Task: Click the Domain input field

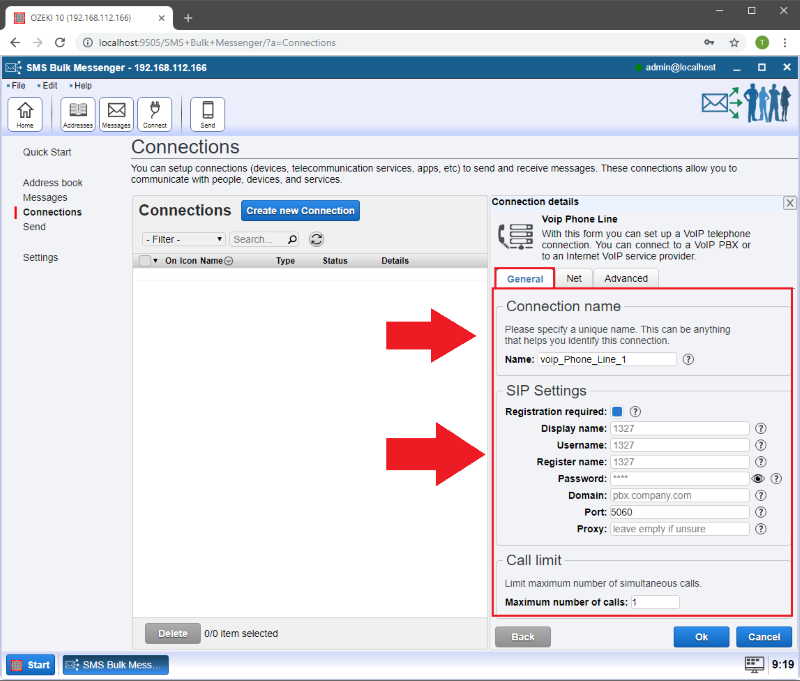Action: (679, 495)
